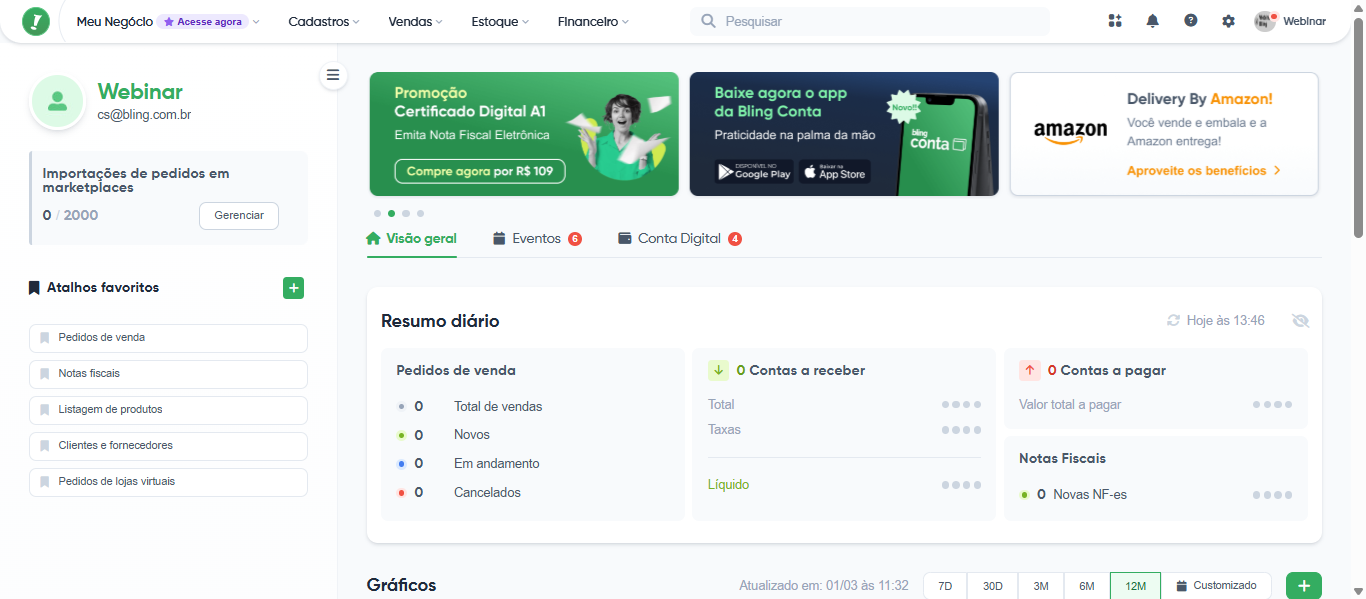
Task: Click the Gerenciar button
Action: pos(239,216)
